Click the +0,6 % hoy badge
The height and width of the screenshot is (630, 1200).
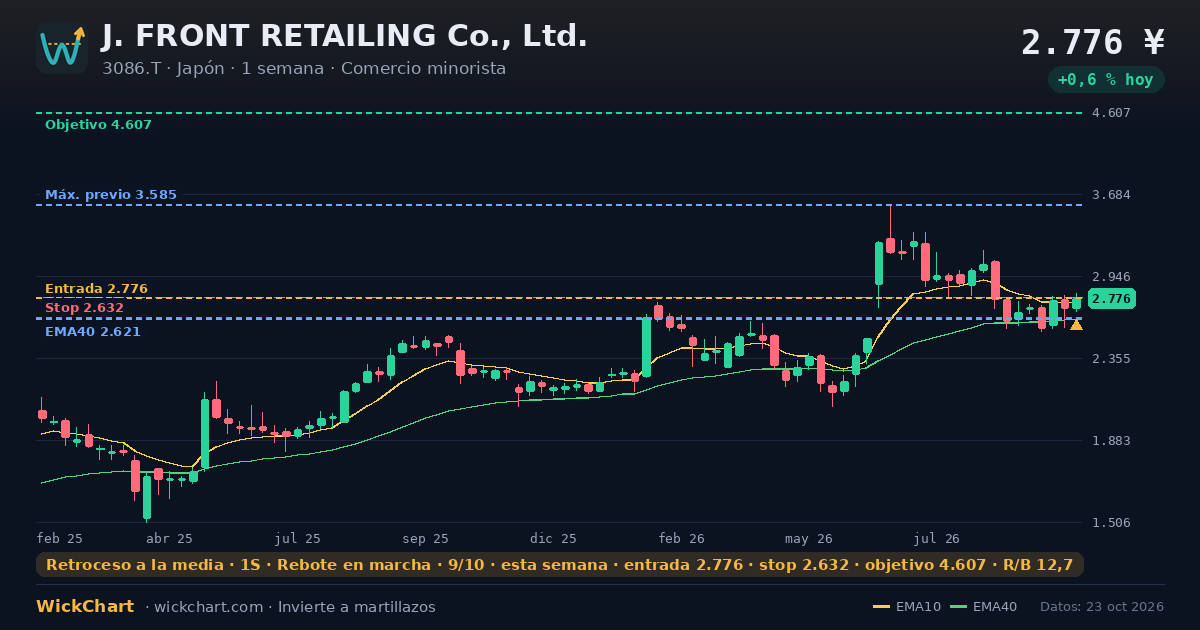click(1106, 80)
